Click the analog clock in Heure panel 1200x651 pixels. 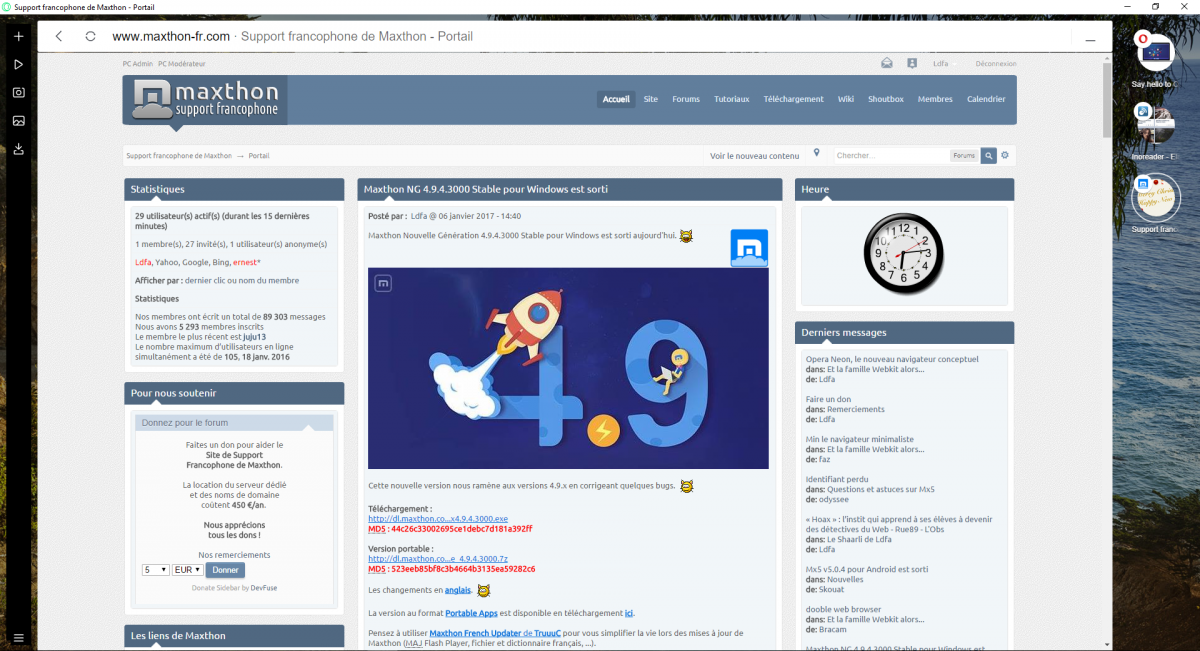point(904,254)
